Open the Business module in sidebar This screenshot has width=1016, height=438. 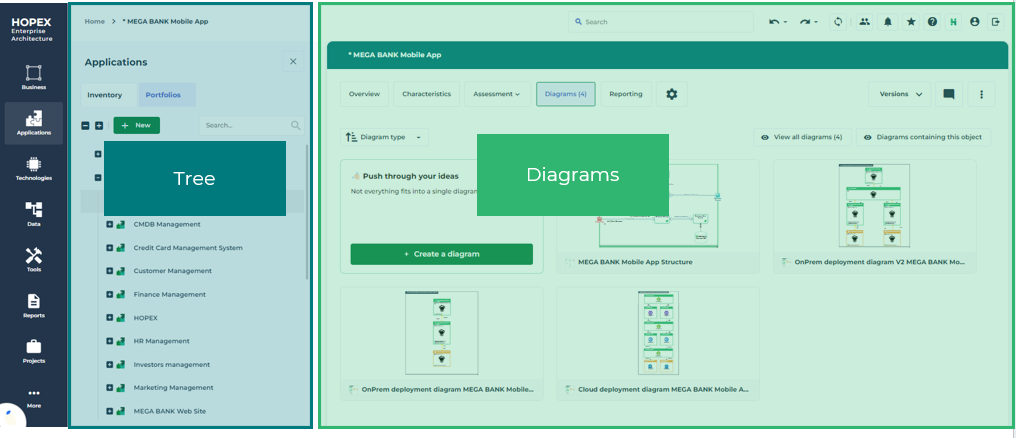pos(33,77)
